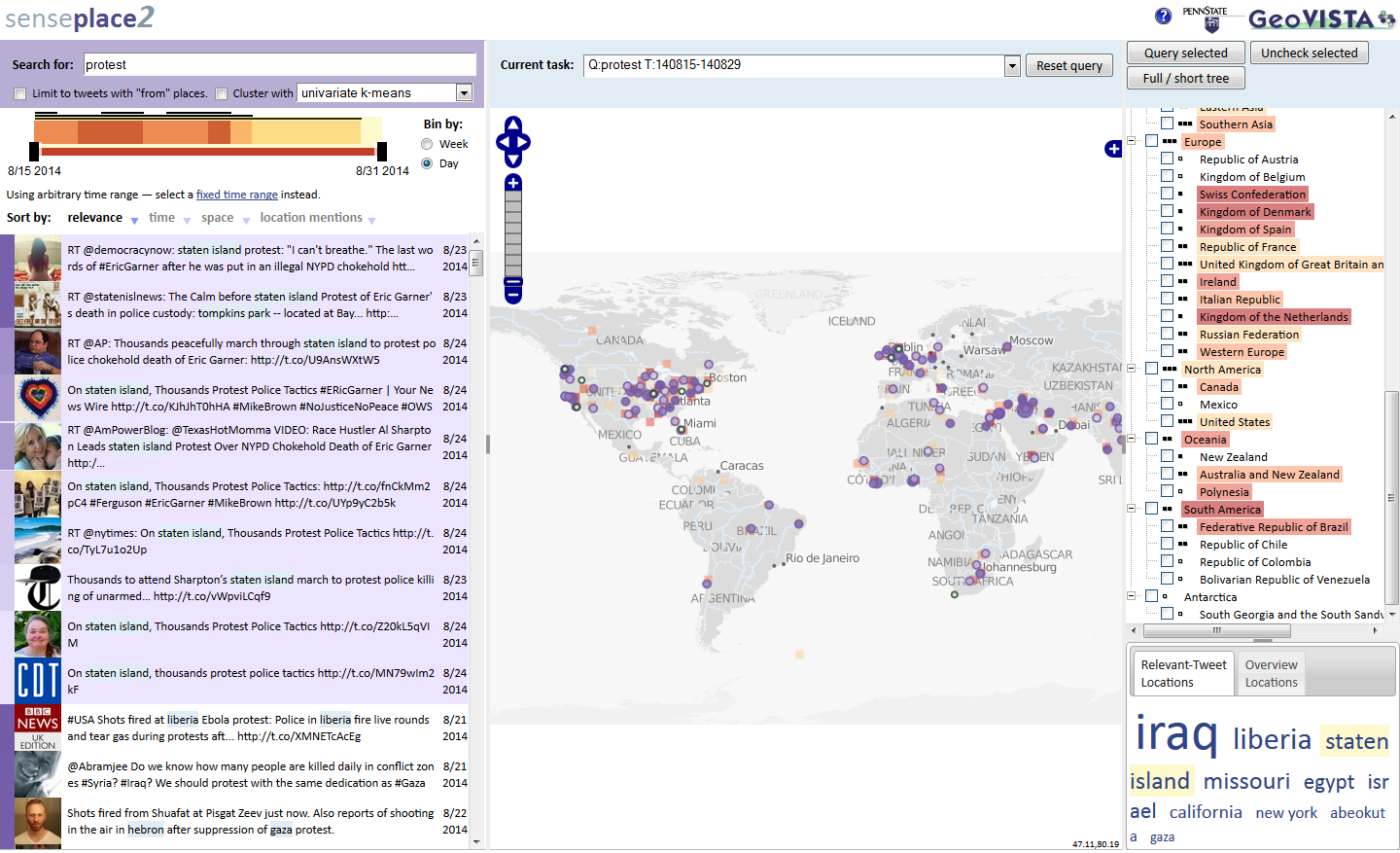1400x853 pixels.
Task: Enable 'Limit to tweets with from places'
Action: [19, 93]
